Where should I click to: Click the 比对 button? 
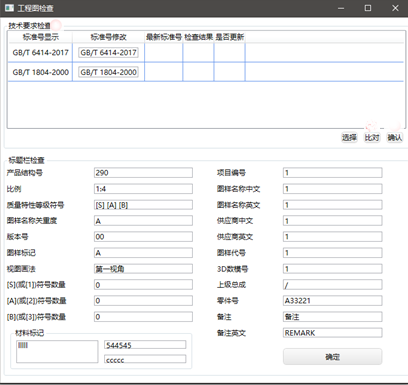pyautogui.click(x=372, y=137)
